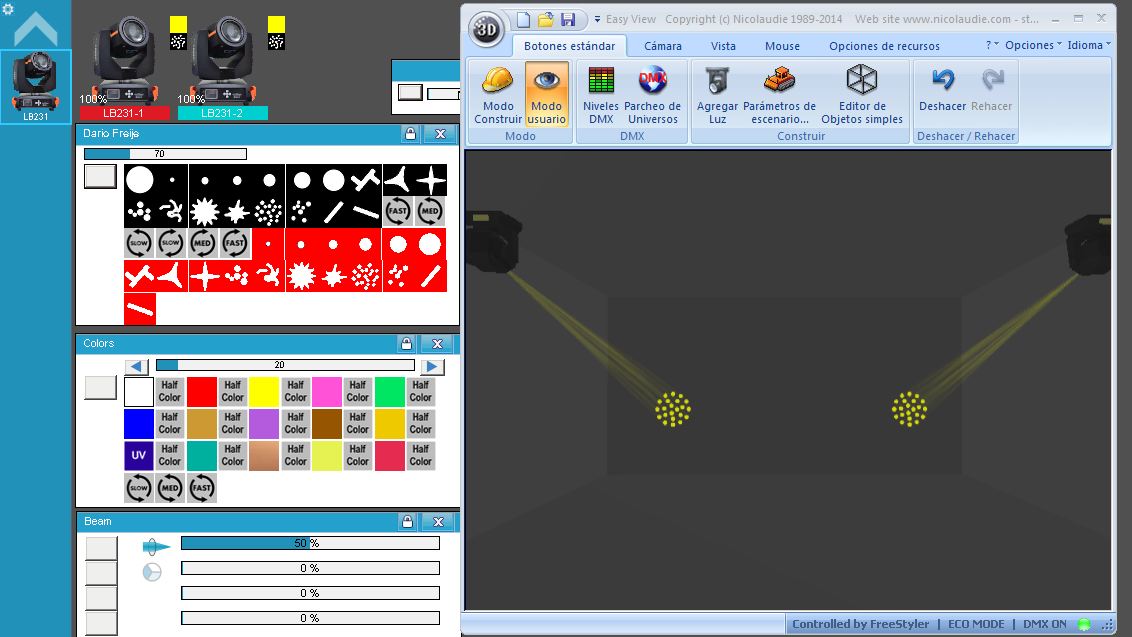Toggle the lock on Colors panel
Screen dimensions: 1132x637
pyautogui.click(x=406, y=344)
